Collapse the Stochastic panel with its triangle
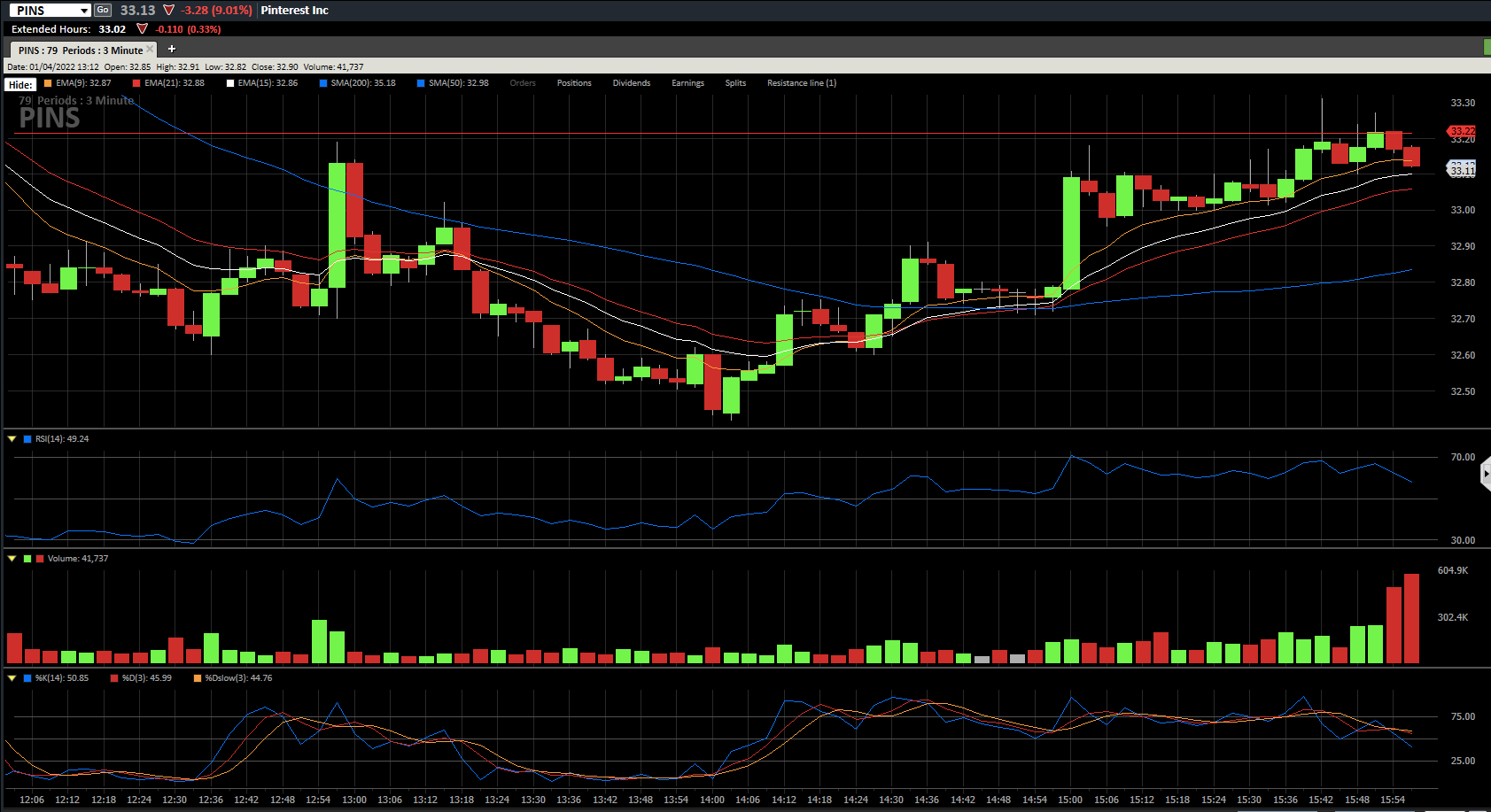Viewport: 1491px width, 812px height. [12, 677]
